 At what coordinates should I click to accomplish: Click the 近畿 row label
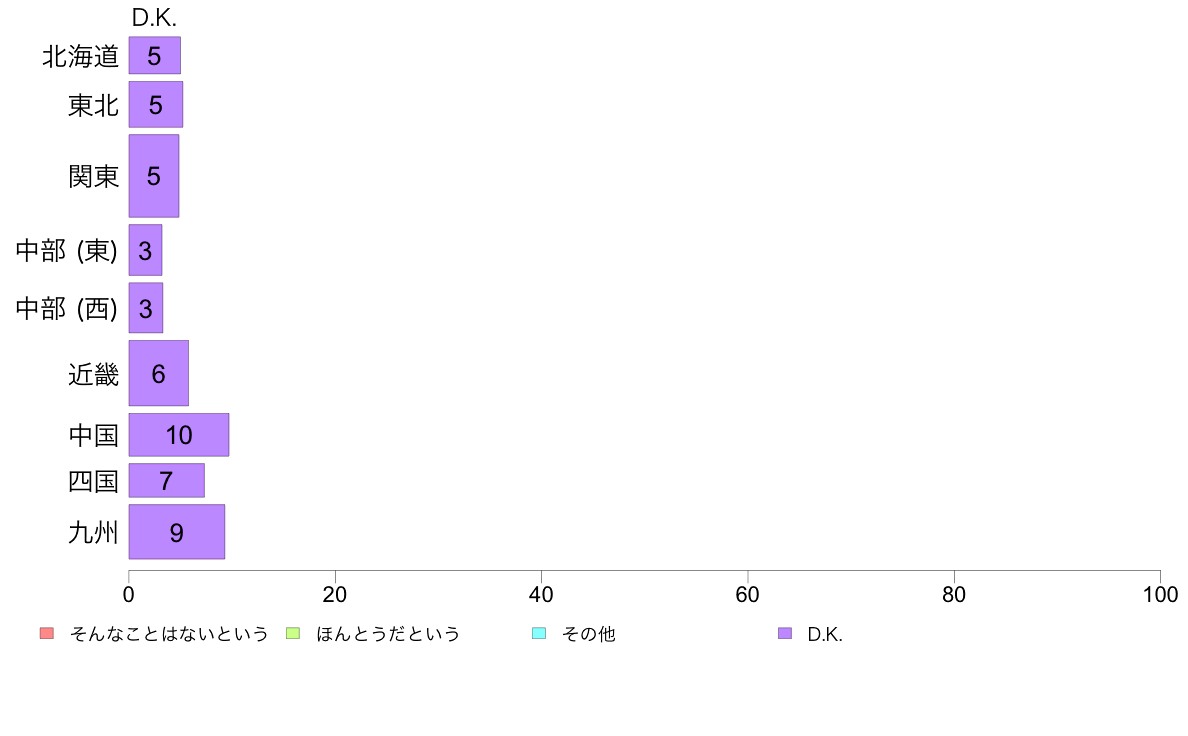[93, 374]
